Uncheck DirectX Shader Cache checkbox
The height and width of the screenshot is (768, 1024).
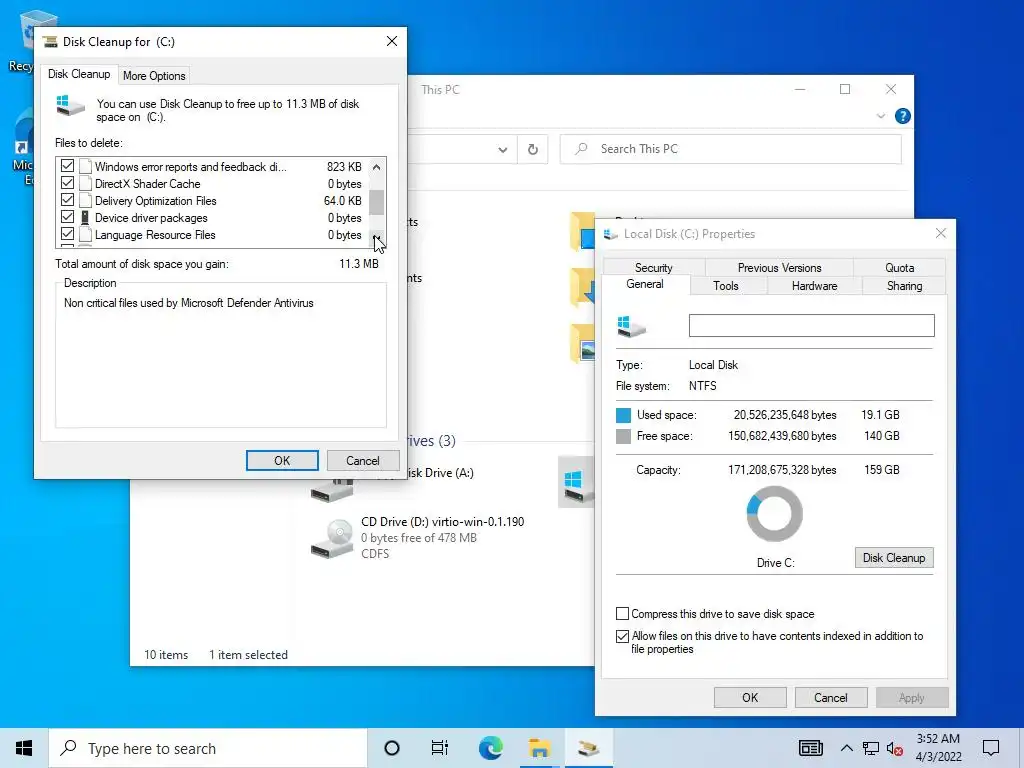67,183
